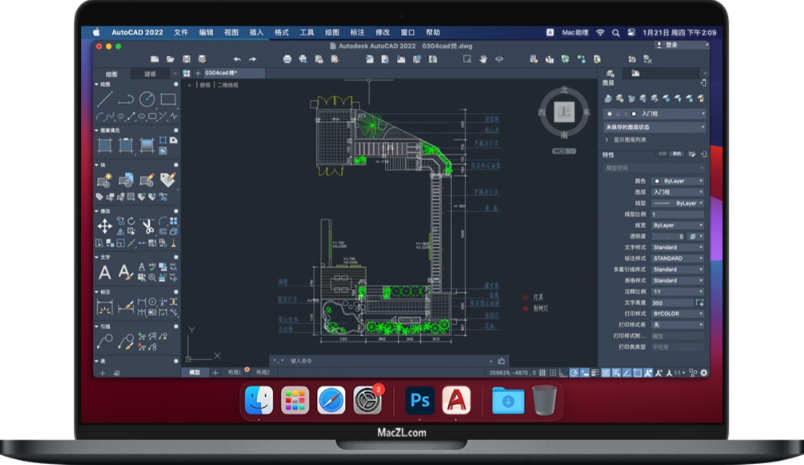Collapse the Text panel section

coord(97,257)
